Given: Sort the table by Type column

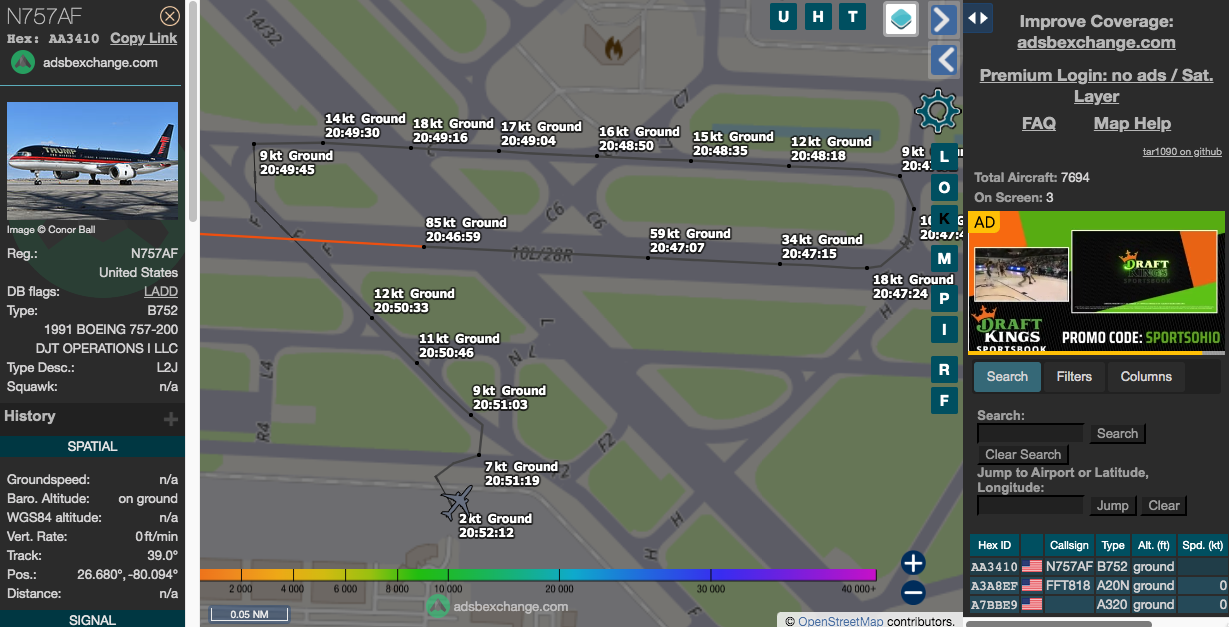Looking at the screenshot, I should point(1113,545).
